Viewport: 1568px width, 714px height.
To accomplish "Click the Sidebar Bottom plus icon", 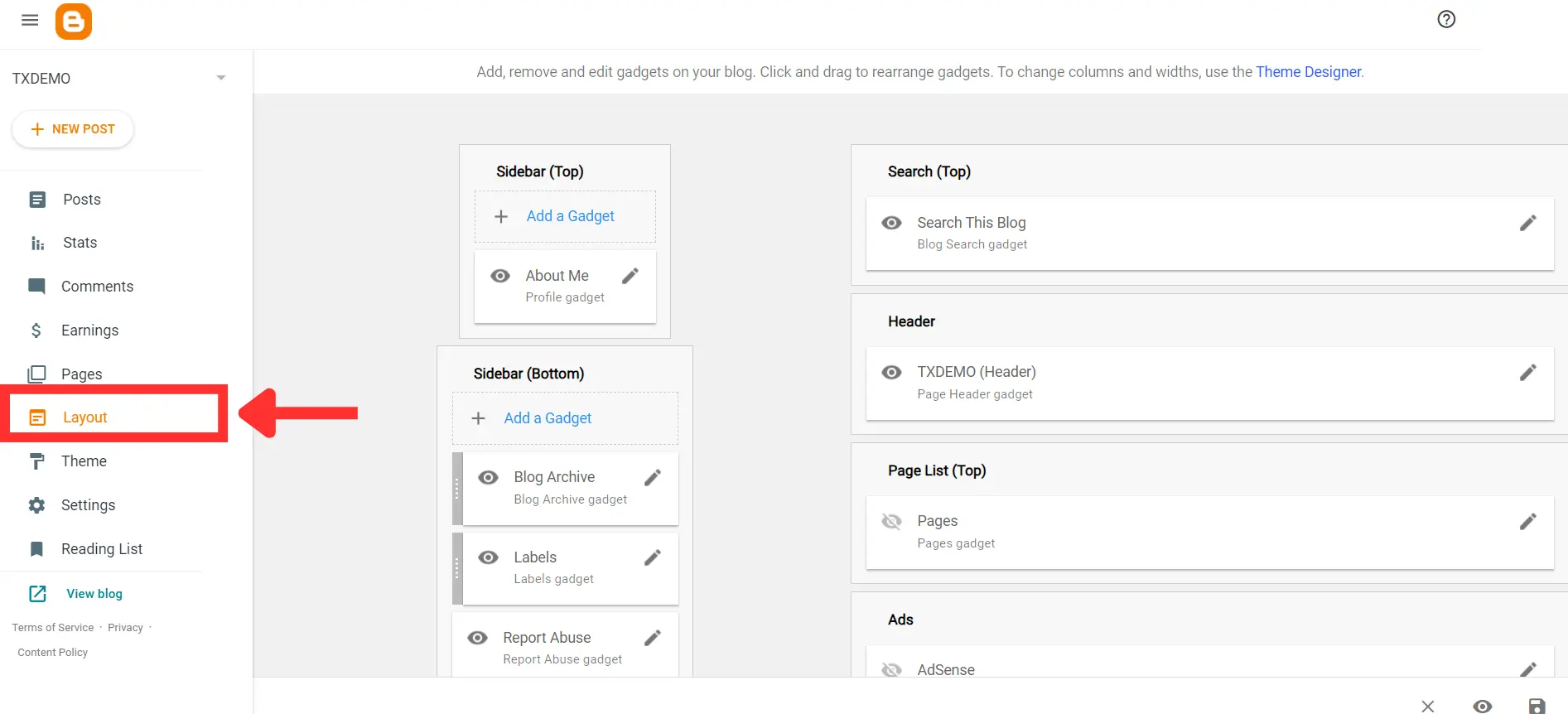I will click(x=479, y=418).
